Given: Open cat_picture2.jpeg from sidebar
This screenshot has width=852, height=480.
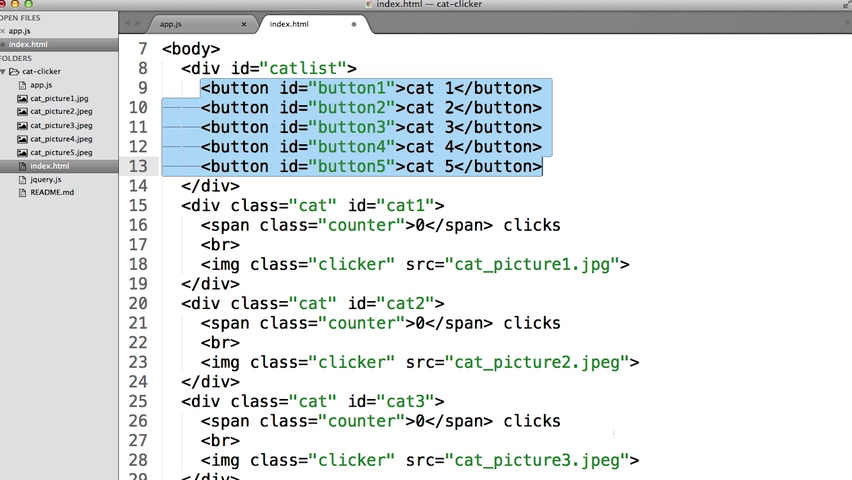Looking at the screenshot, I should (61, 111).
